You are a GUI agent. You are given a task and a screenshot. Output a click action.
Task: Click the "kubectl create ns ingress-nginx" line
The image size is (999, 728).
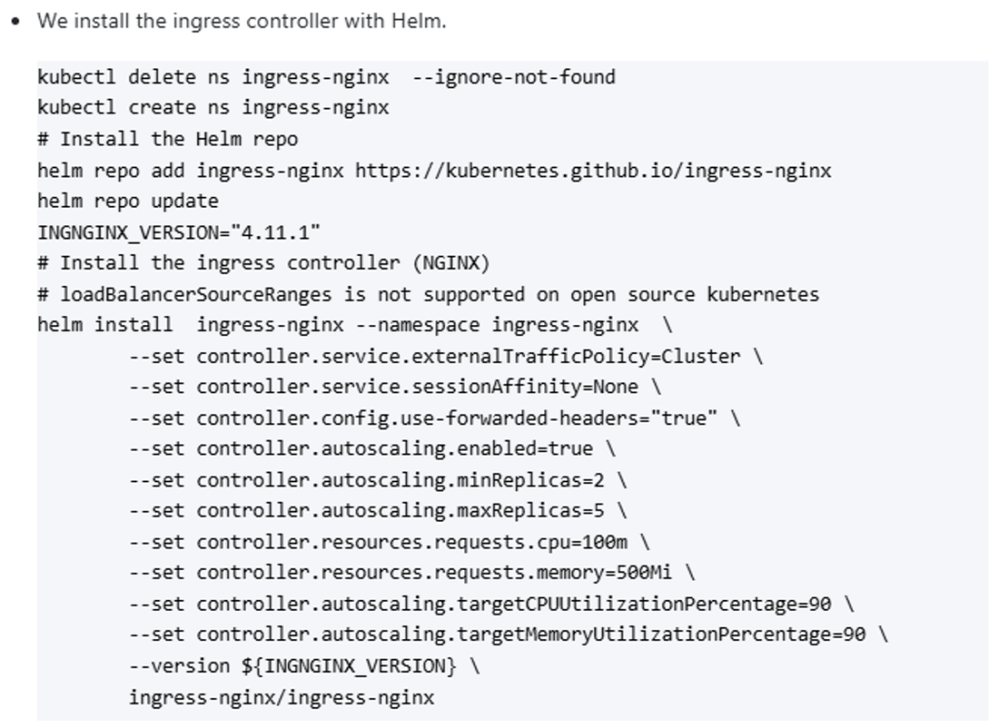tap(213, 108)
